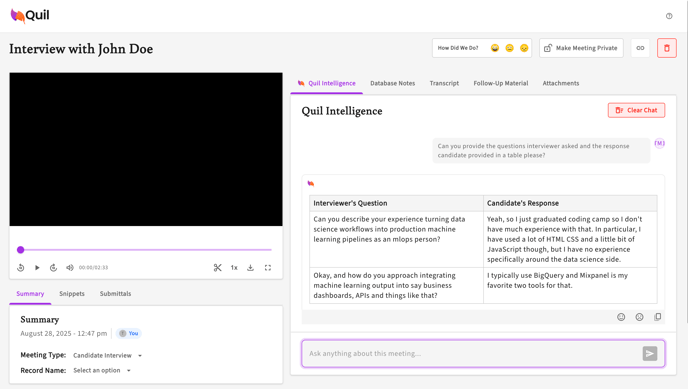Click the Clear Chat button
Screen dimensions: 688x389
coord(636,110)
